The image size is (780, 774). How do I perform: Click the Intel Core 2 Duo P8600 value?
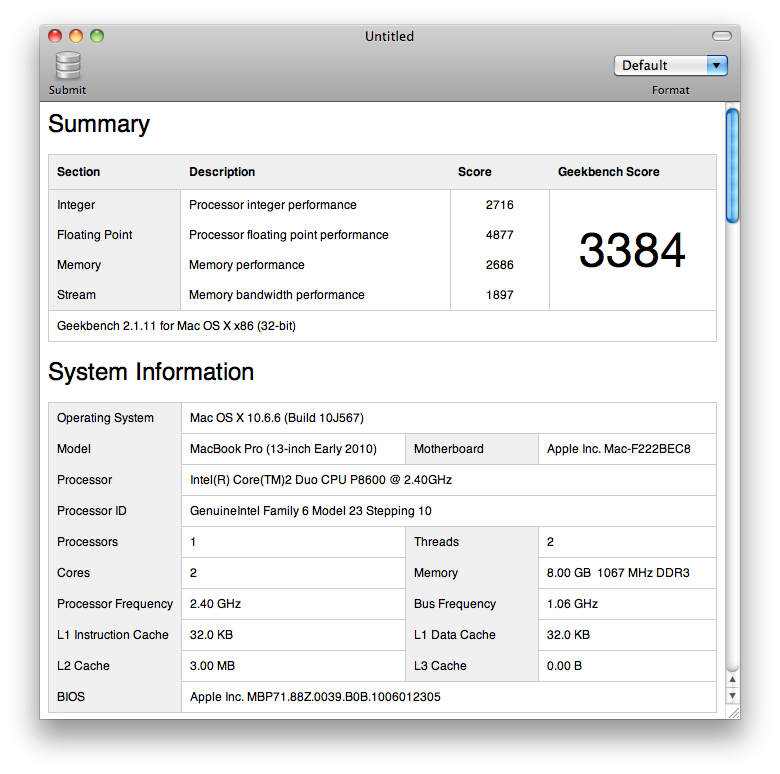(x=321, y=480)
